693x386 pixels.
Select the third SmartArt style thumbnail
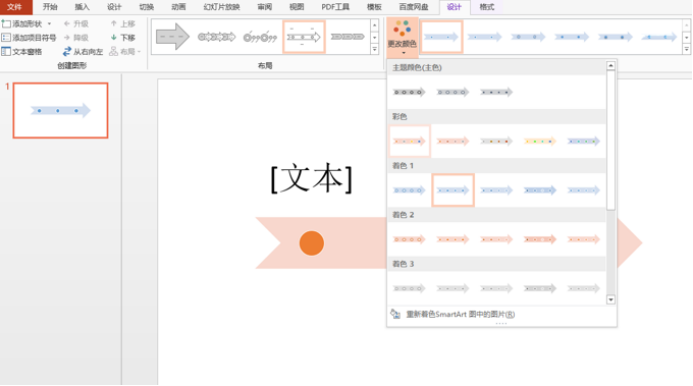coord(528,37)
